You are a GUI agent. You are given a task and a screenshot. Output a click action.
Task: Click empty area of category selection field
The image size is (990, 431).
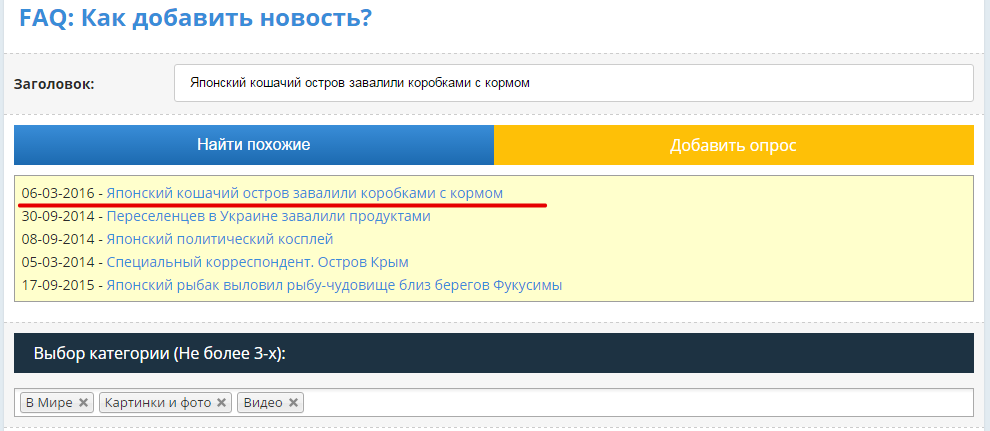pyautogui.click(x=640, y=403)
